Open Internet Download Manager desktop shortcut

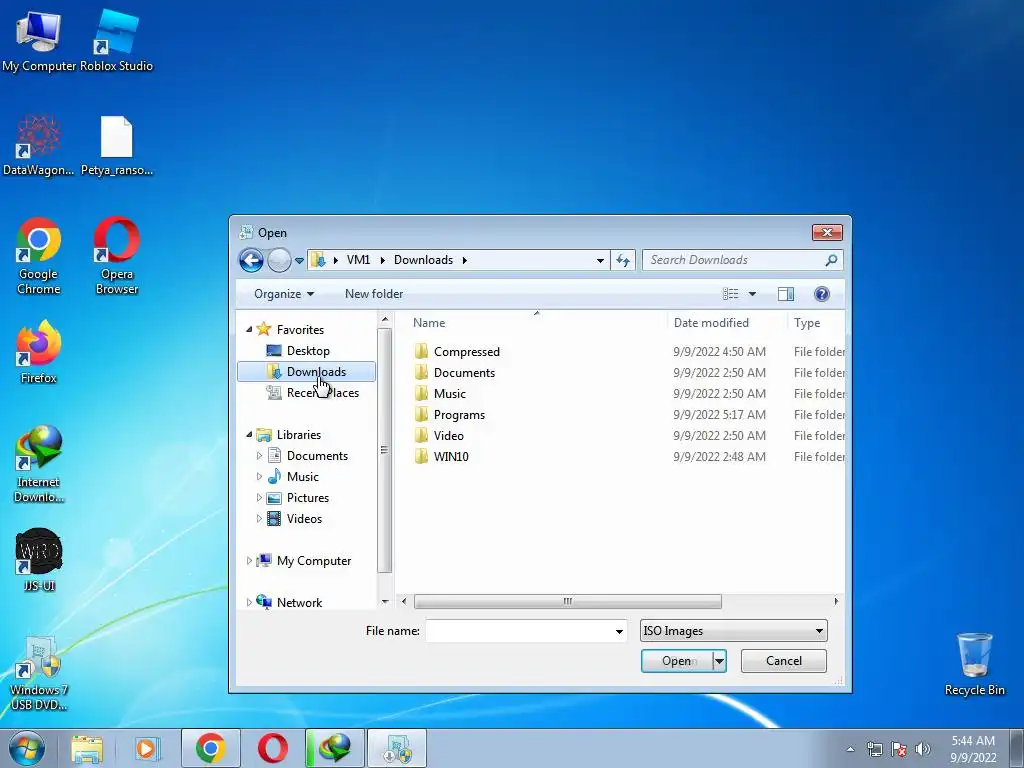click(x=39, y=464)
